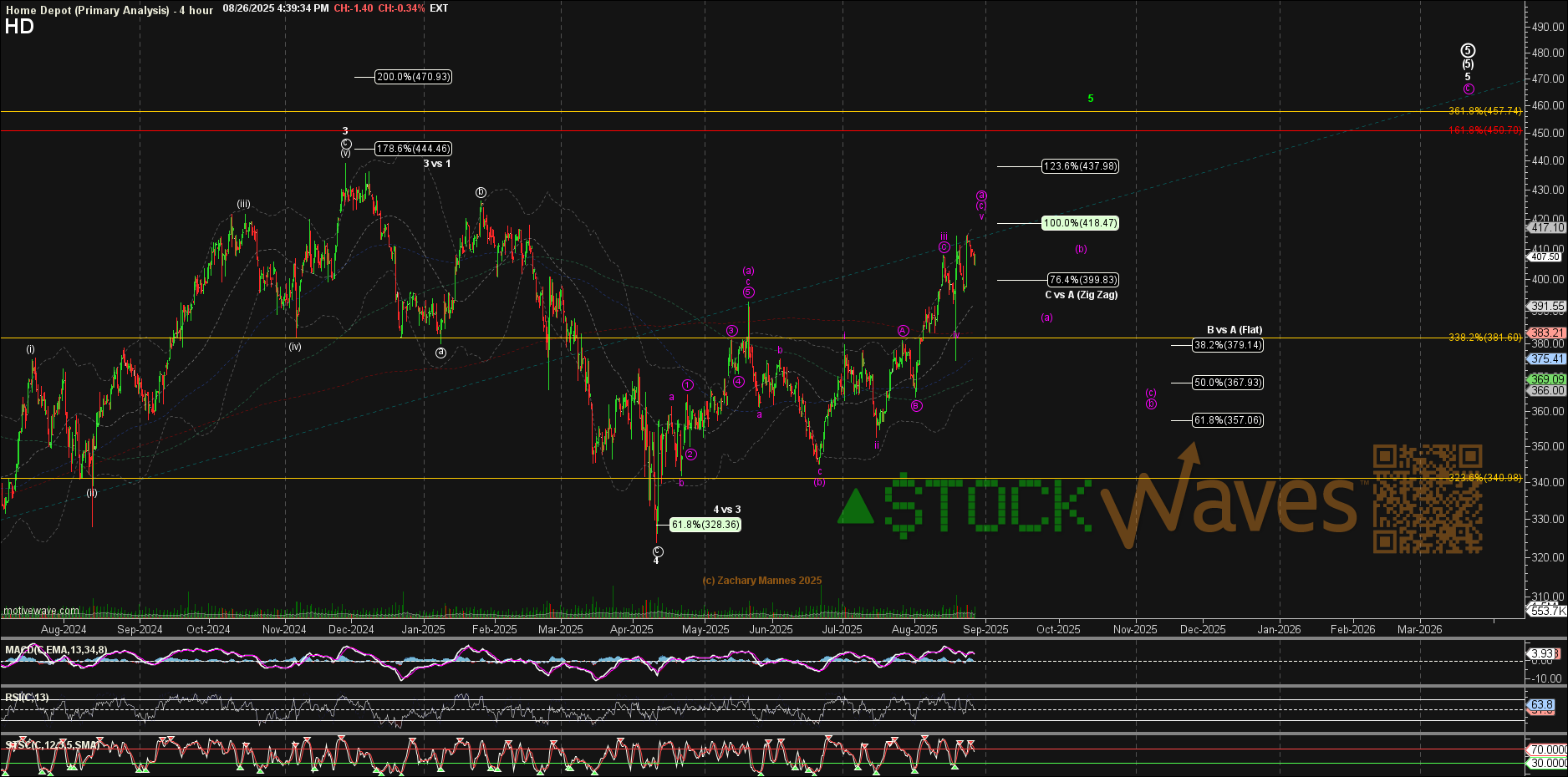The height and width of the screenshot is (777, 1568).
Task: Select the circled 5 wave label near the chart's top right corner
Action: click(1468, 51)
